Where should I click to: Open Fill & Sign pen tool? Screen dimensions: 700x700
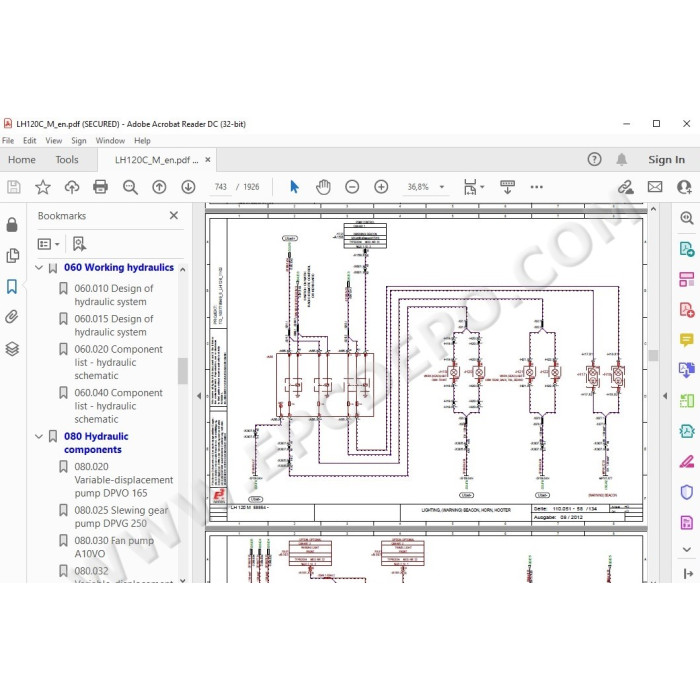click(x=686, y=462)
